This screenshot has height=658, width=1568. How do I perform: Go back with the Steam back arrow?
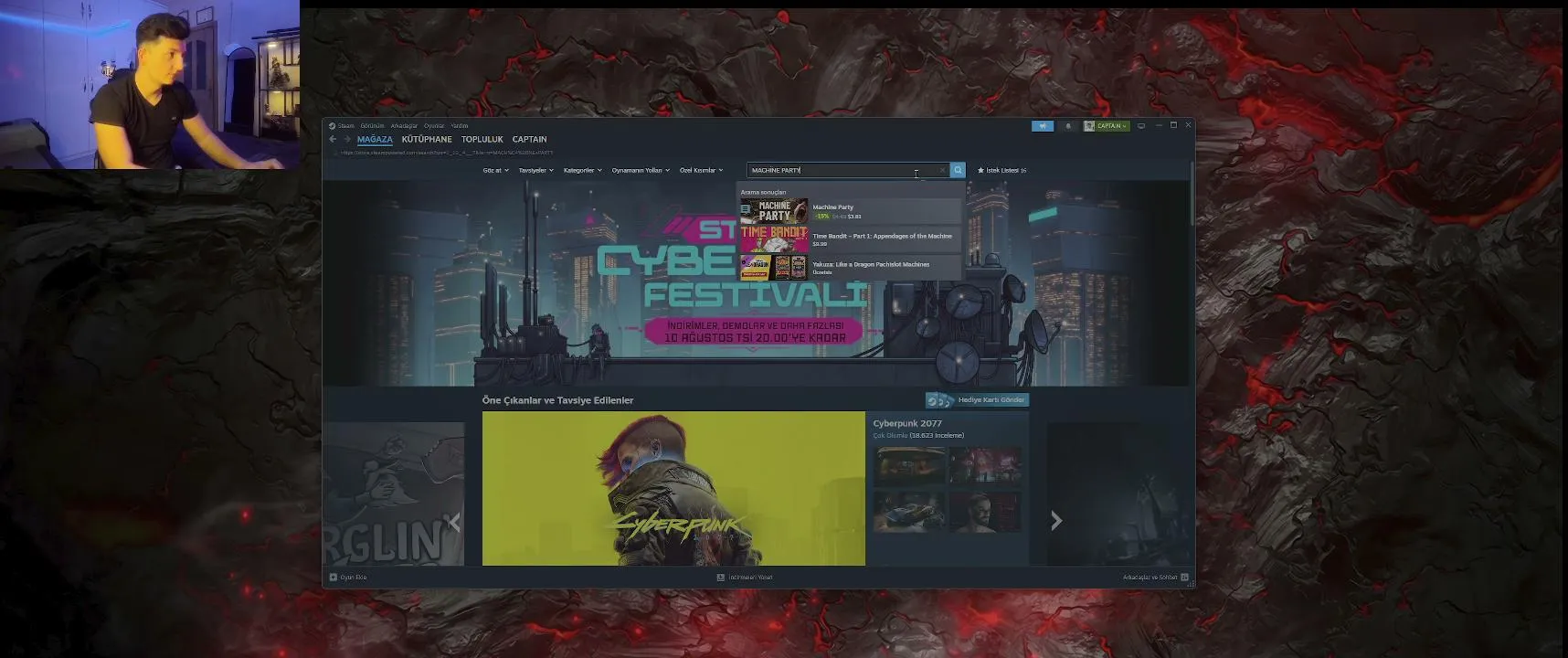coord(333,139)
